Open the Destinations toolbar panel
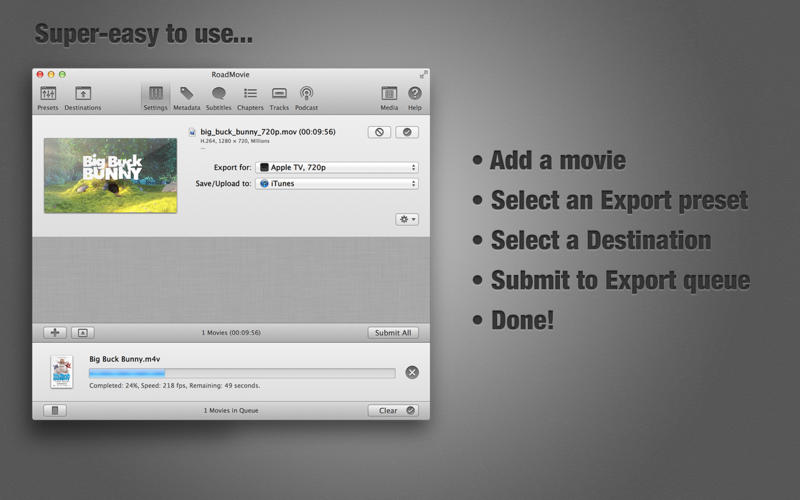Viewport: 800px width, 500px height. pyautogui.click(x=83, y=98)
